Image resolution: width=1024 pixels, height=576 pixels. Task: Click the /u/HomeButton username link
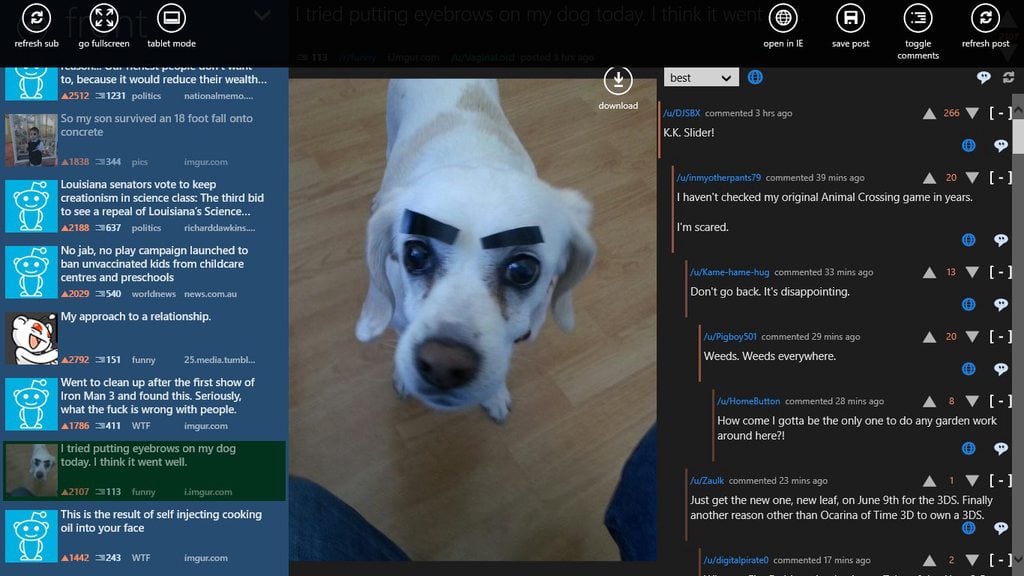coord(749,401)
